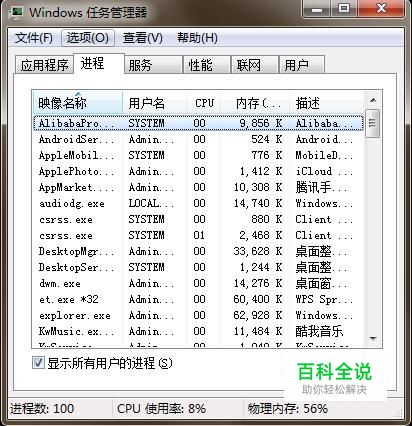Click 物理内存: 56% status entry
Screen dimensions: 412x426
[288, 409]
